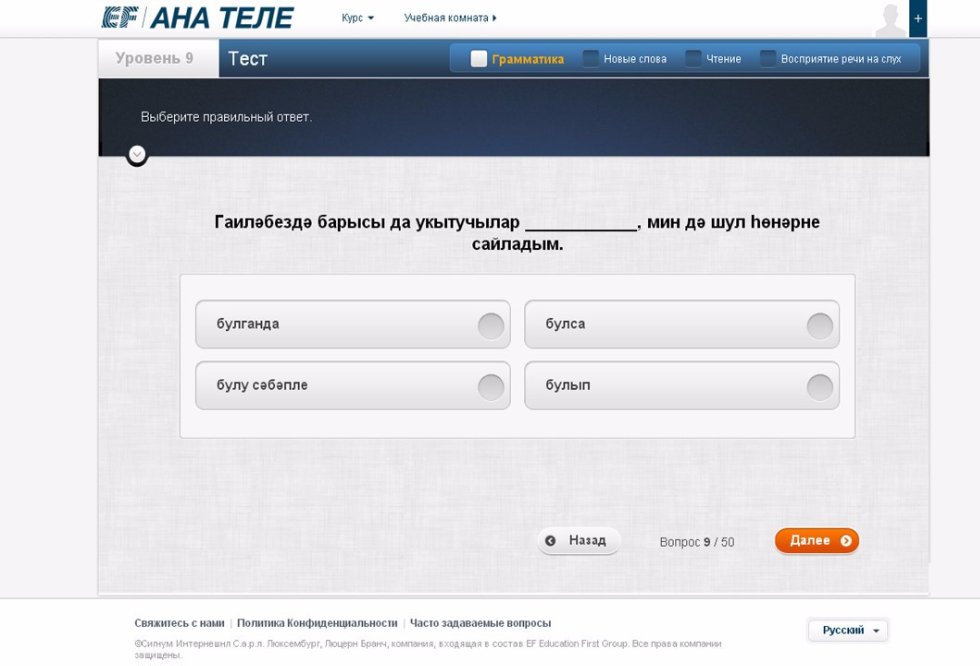
Task: Click the Восприятие речи на слух icon
Action: click(x=768, y=59)
